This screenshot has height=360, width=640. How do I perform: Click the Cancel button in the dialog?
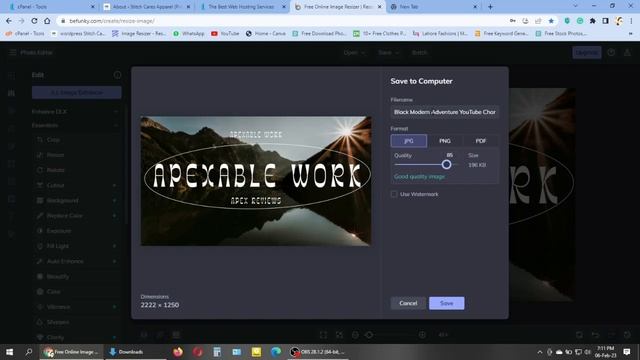[x=408, y=303]
